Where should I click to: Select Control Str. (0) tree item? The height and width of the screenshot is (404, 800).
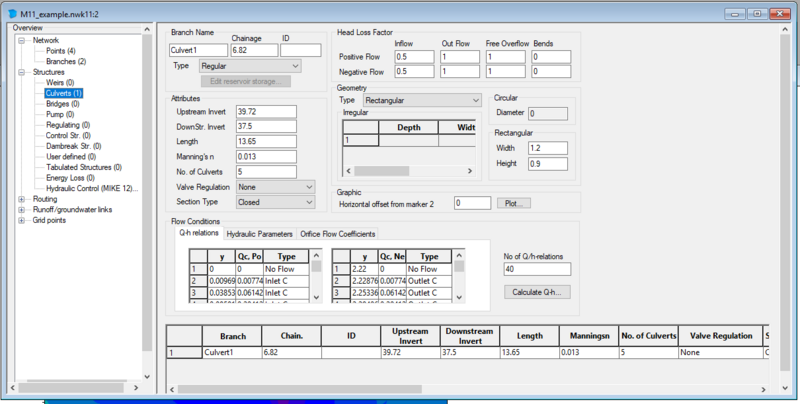[x=68, y=136]
